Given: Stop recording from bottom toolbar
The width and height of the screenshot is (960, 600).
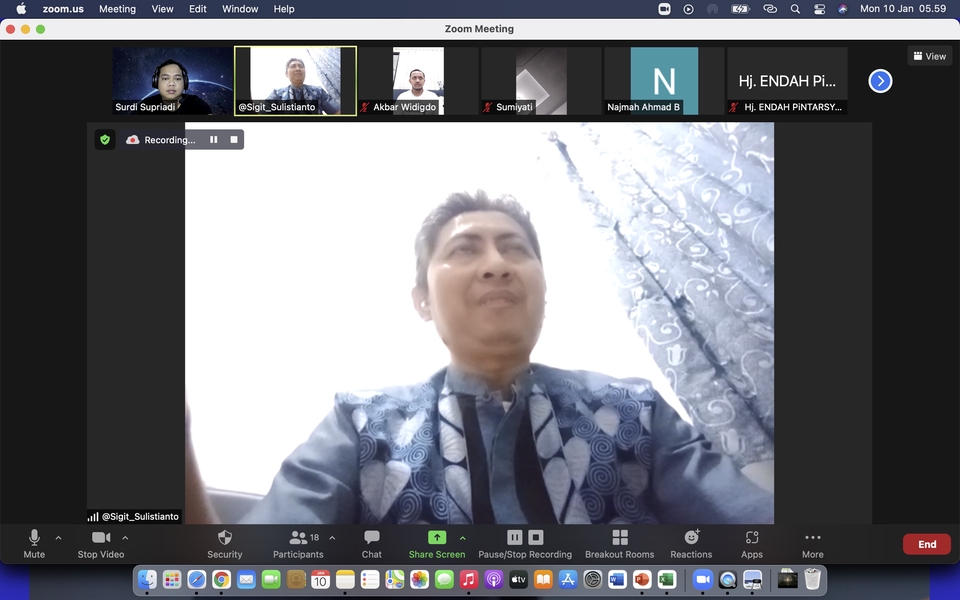Looking at the screenshot, I should click(x=536, y=538).
